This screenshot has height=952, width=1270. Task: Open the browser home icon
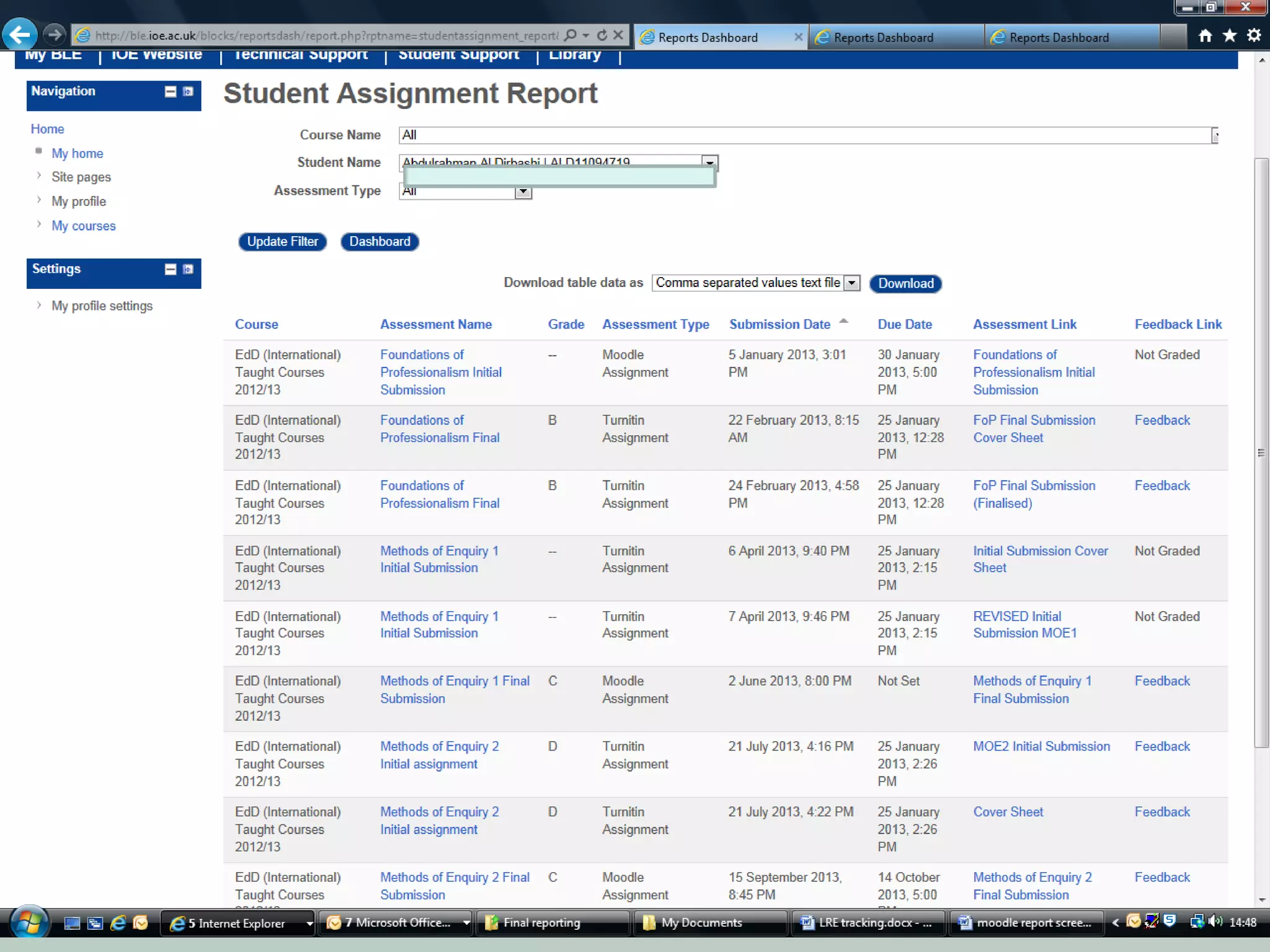1205,36
